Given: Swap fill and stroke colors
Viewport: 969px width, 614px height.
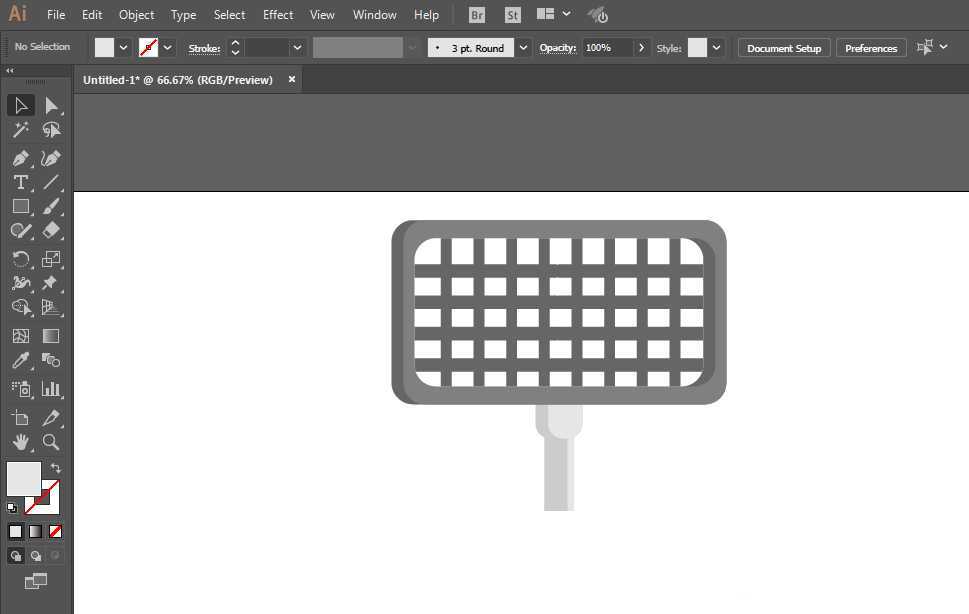Looking at the screenshot, I should point(56,468).
